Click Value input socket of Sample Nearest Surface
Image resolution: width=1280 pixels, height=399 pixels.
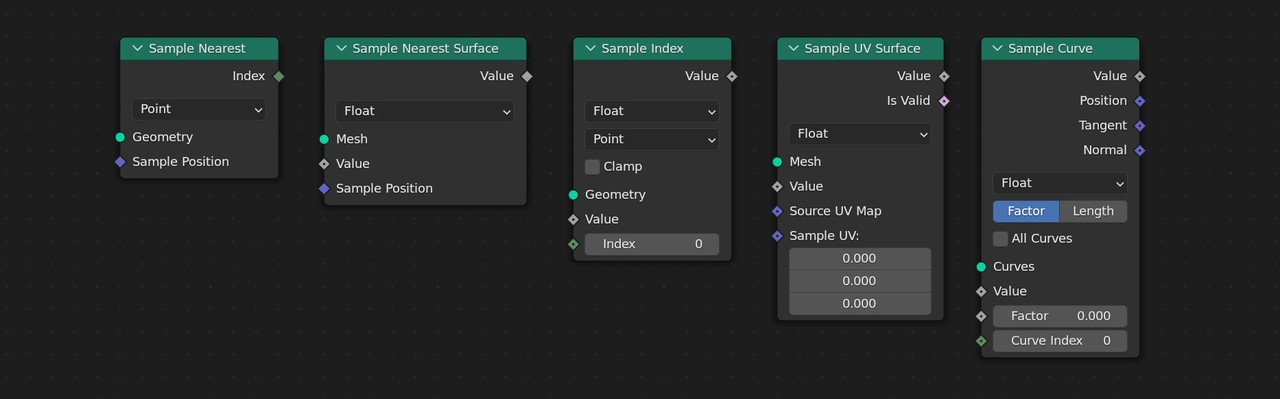324,164
